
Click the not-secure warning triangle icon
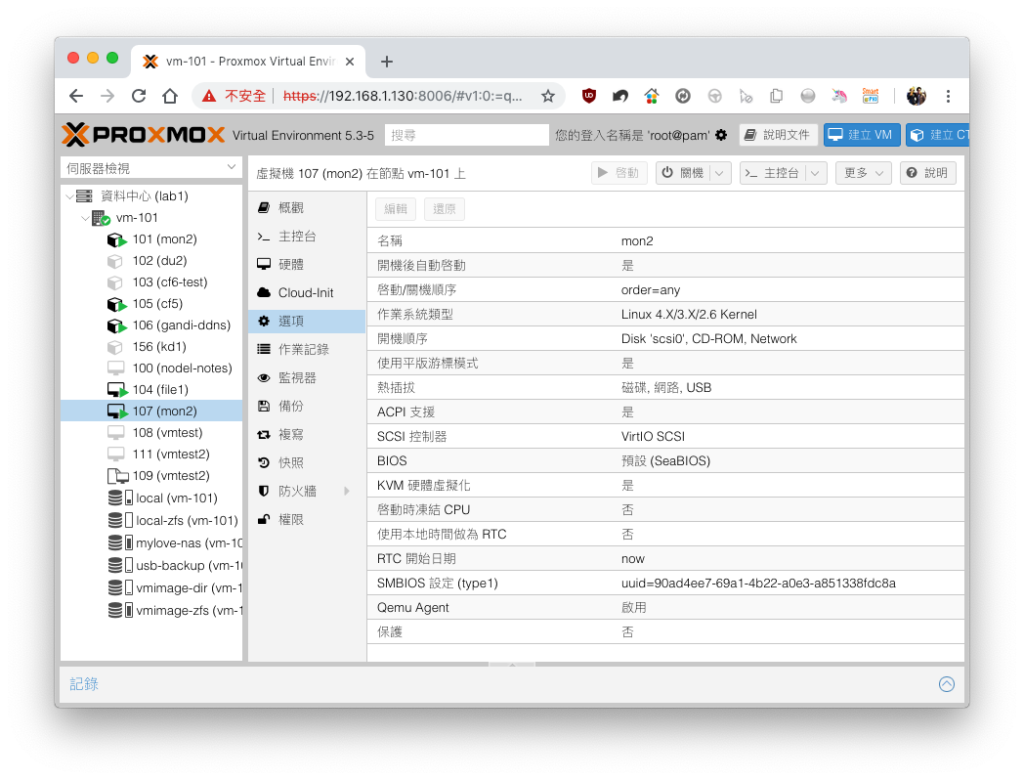tap(209, 96)
